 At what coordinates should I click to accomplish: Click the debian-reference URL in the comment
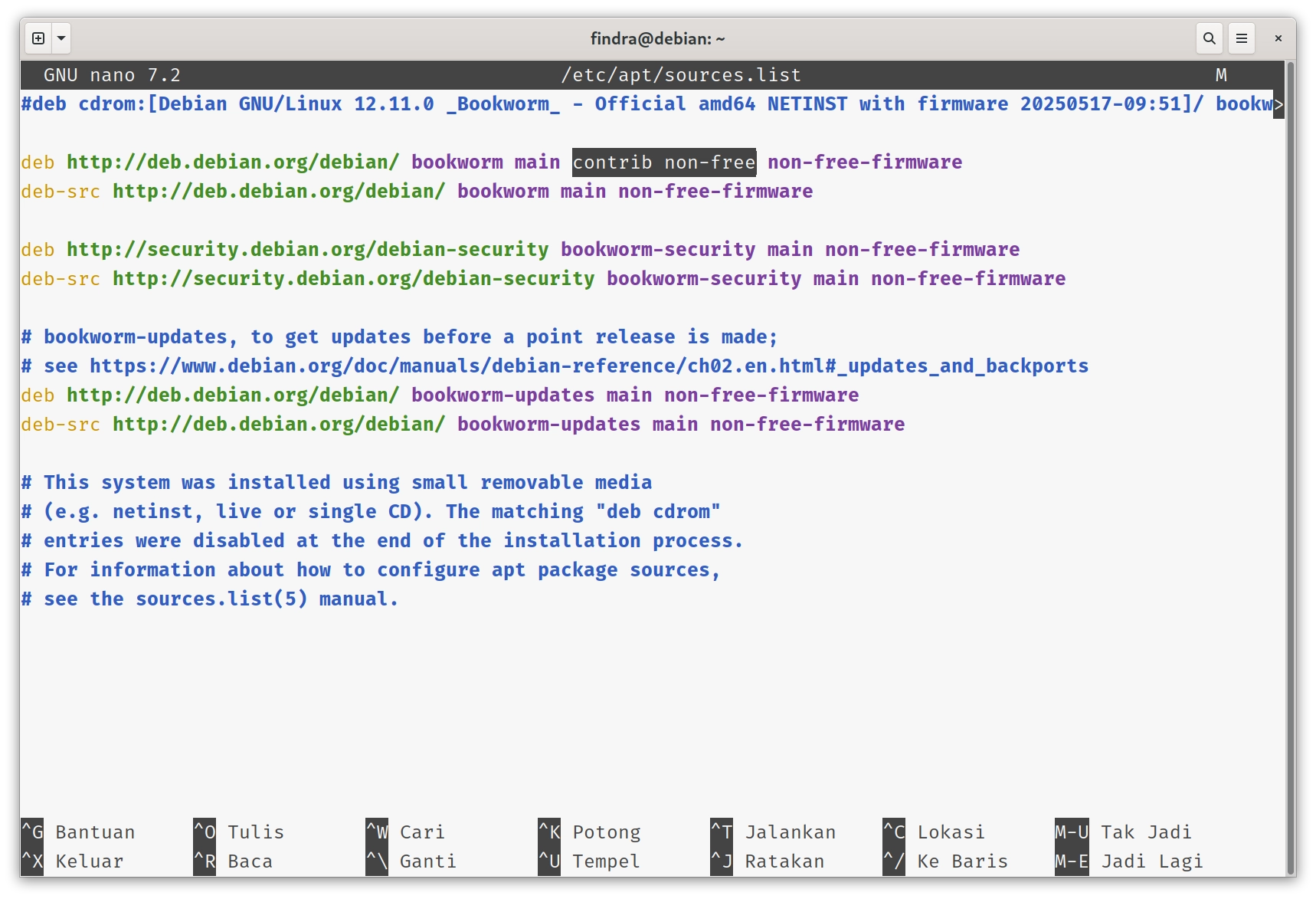(588, 366)
